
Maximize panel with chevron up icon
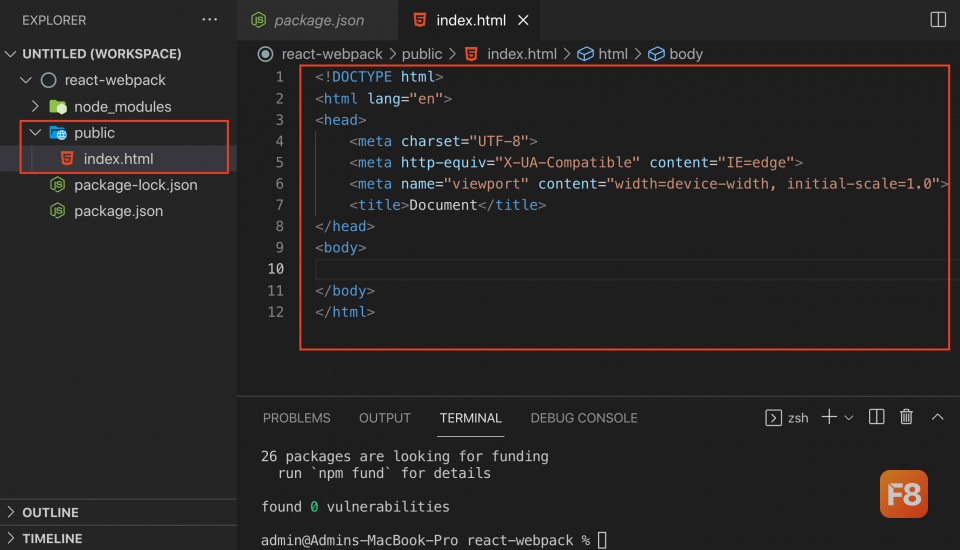point(937,417)
